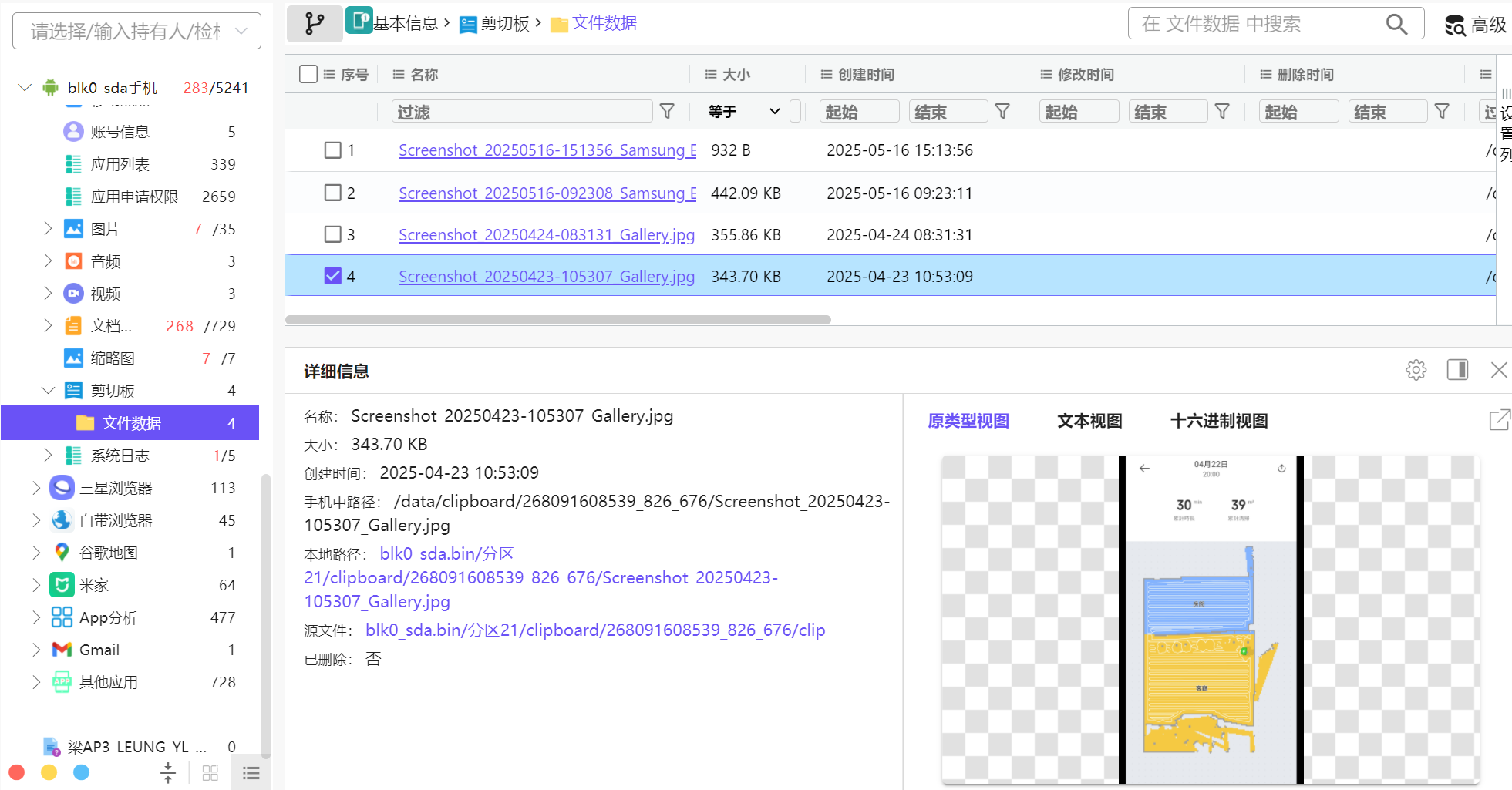Tick checkbox for row 1
This screenshot has width=1512, height=790.
point(333,150)
